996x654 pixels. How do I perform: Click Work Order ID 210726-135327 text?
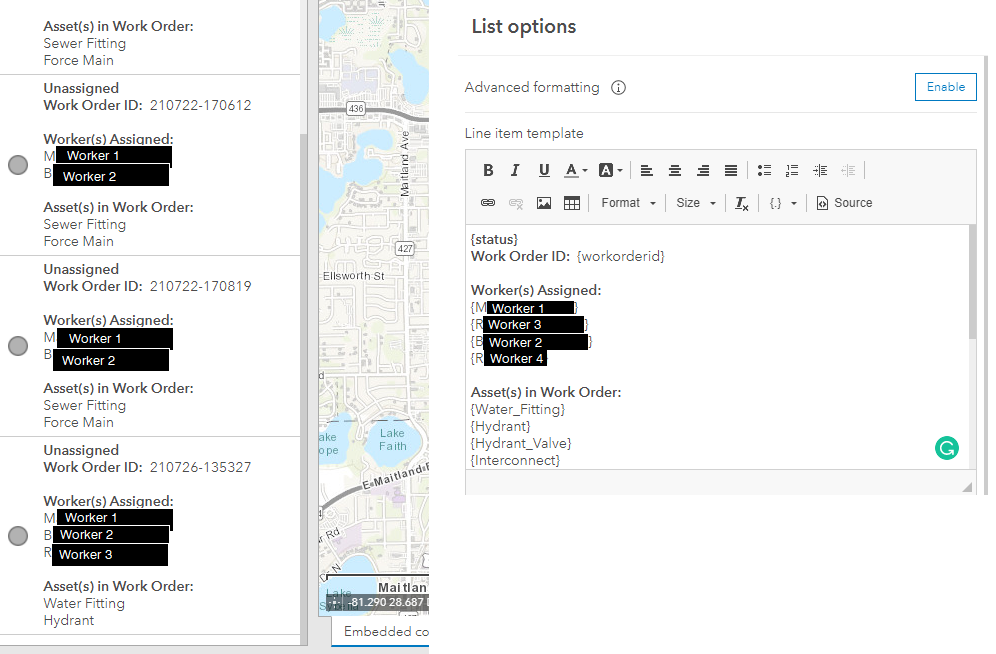point(147,467)
